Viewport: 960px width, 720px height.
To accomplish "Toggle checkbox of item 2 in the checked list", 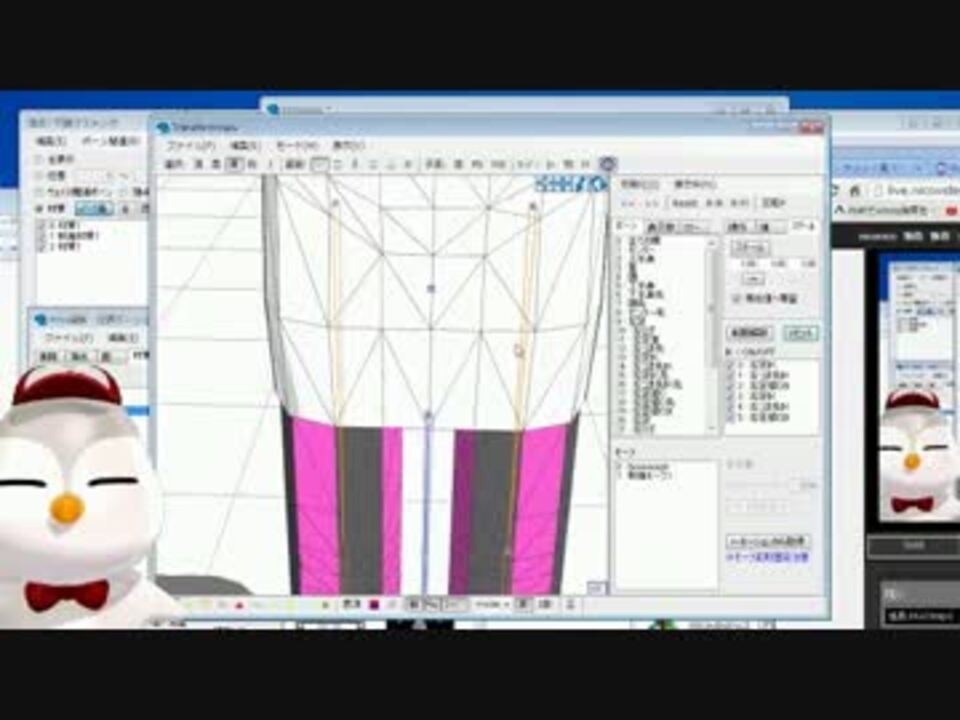I will tap(731, 386).
